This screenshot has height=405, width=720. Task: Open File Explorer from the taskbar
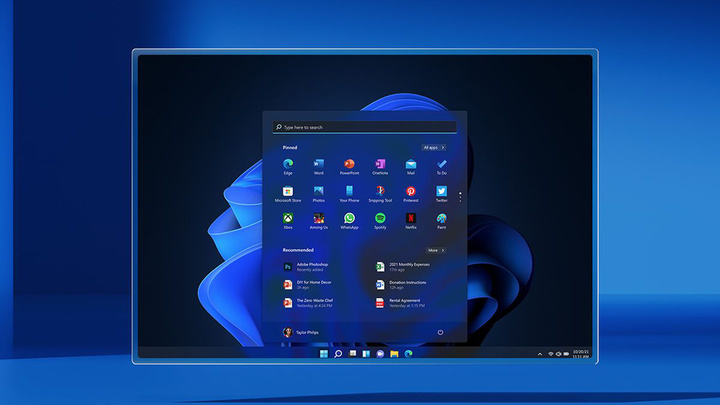[394, 354]
